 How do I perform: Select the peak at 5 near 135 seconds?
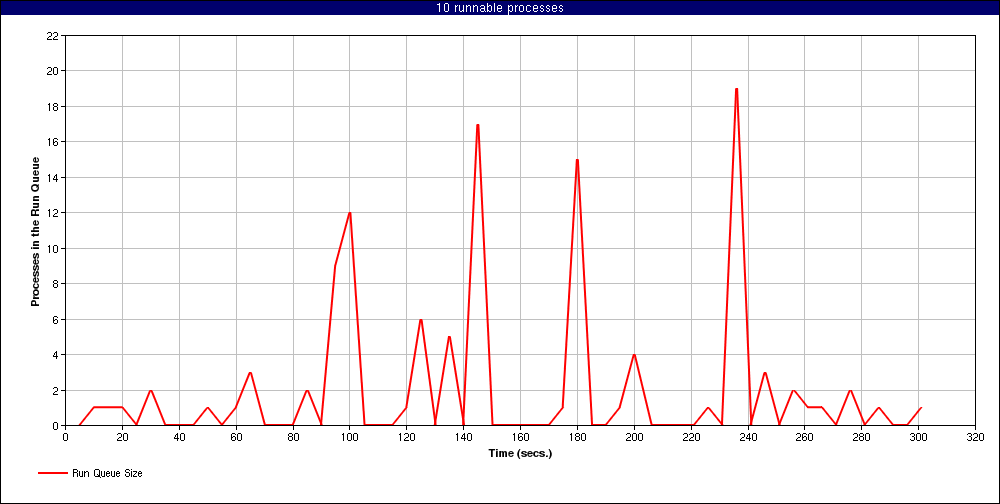click(x=449, y=337)
